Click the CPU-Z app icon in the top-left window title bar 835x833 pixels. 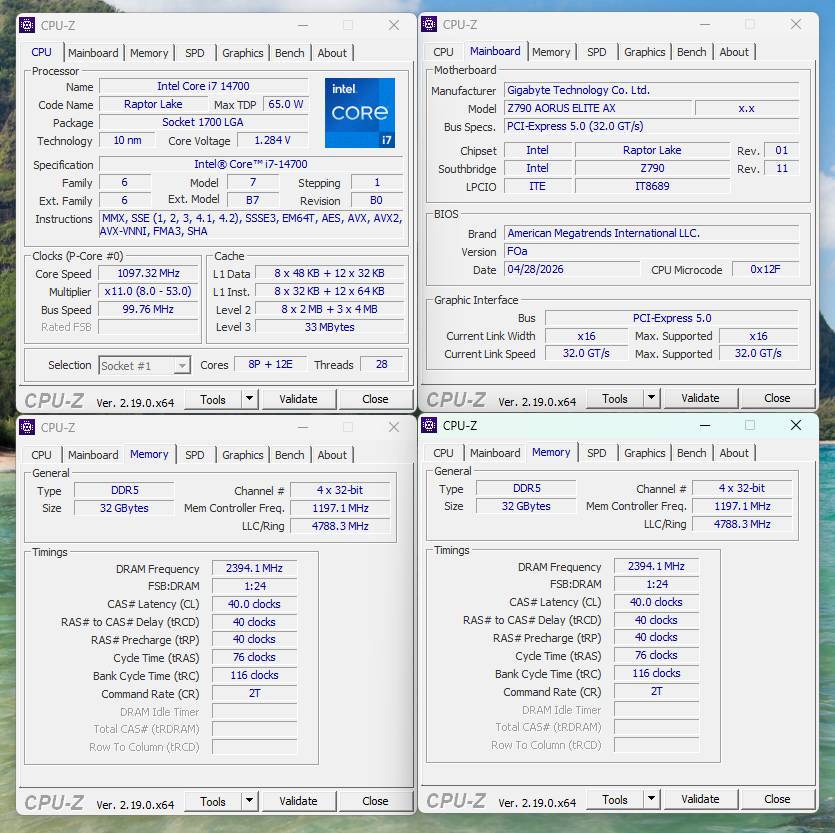27,25
